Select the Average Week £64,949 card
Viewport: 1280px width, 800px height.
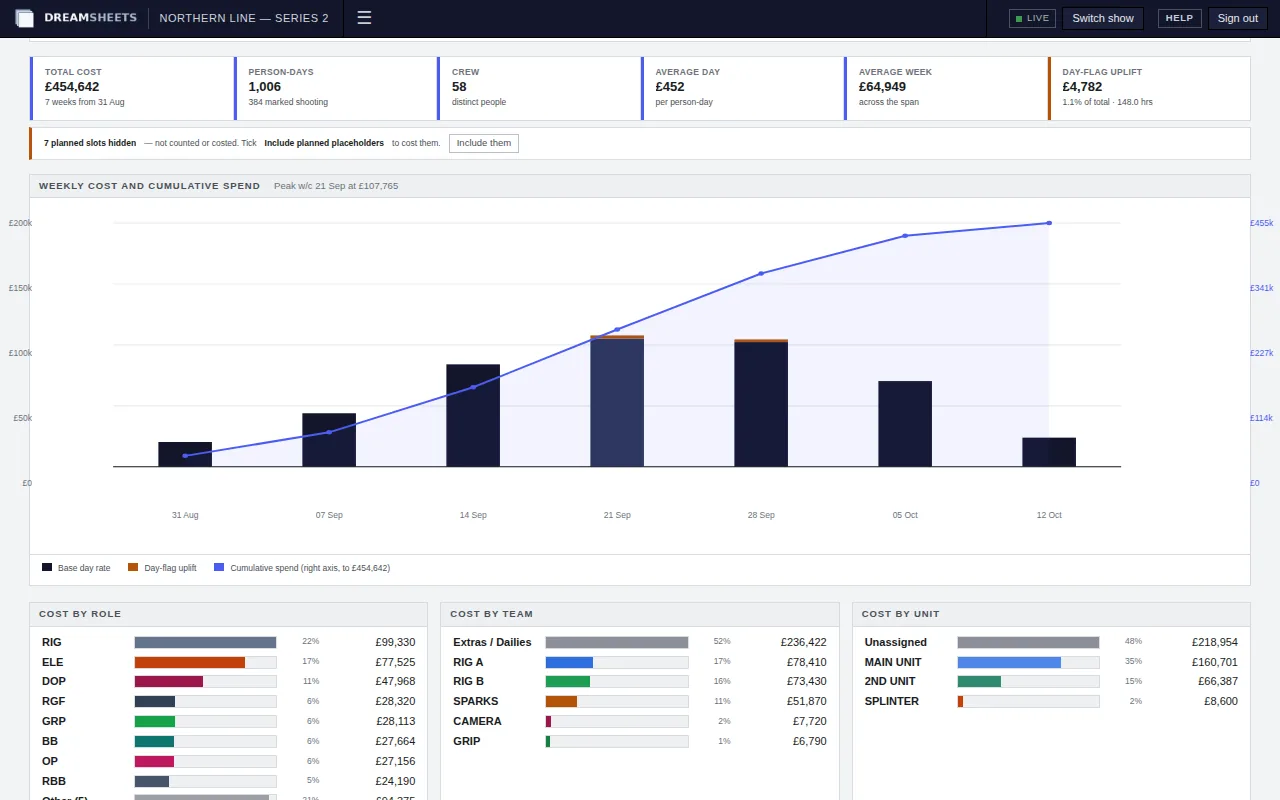click(947, 88)
